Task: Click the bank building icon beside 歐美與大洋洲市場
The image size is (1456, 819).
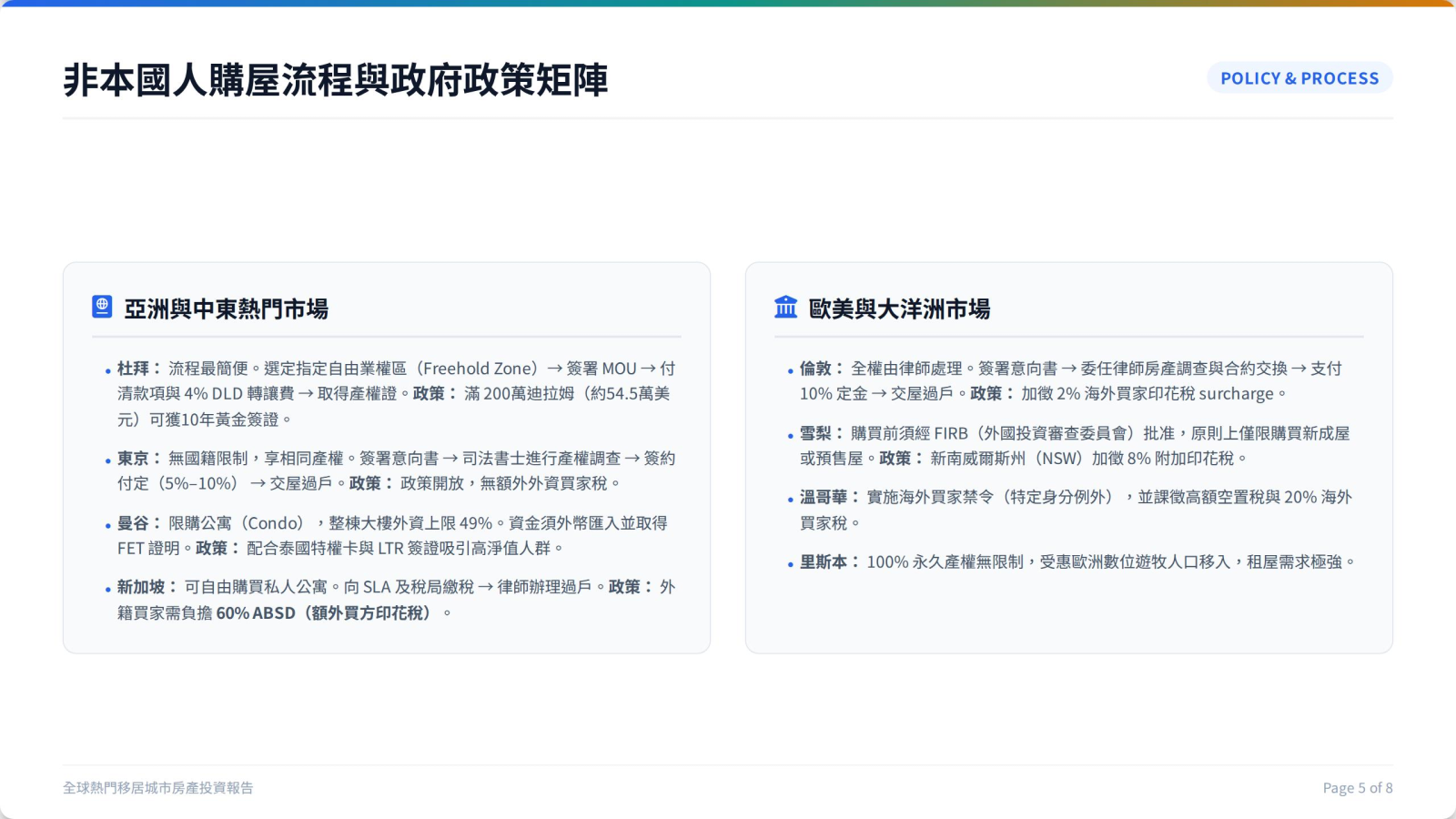Action: coord(785,307)
